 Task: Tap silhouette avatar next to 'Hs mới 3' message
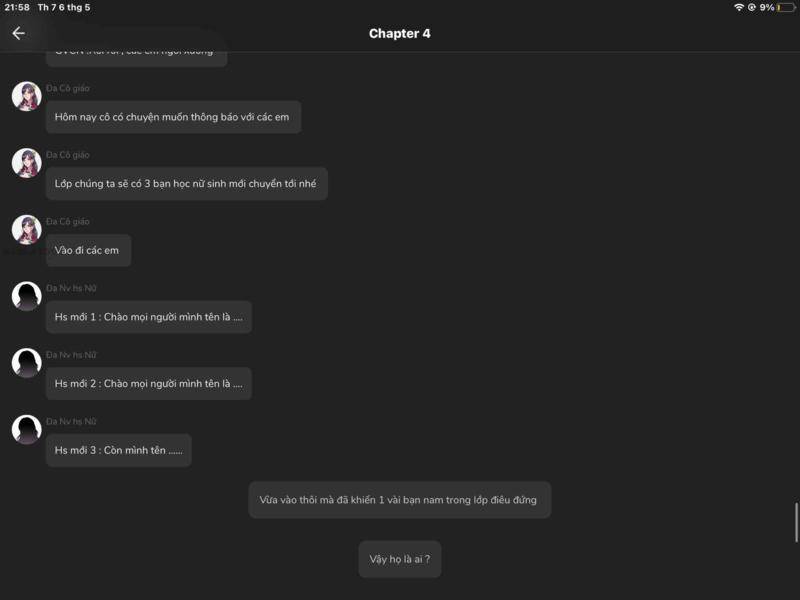coord(27,430)
